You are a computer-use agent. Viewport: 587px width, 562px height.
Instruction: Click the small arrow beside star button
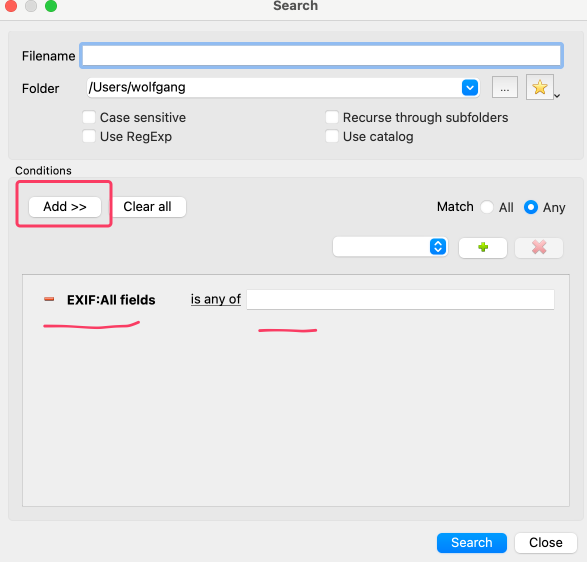557,96
